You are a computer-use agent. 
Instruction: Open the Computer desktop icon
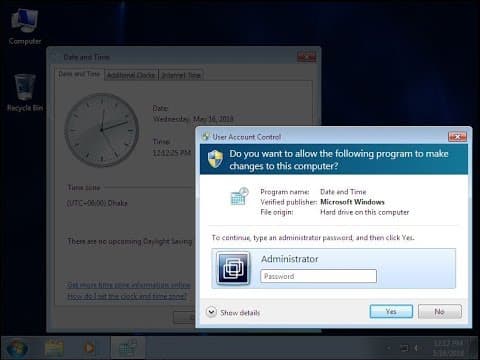click(25, 27)
